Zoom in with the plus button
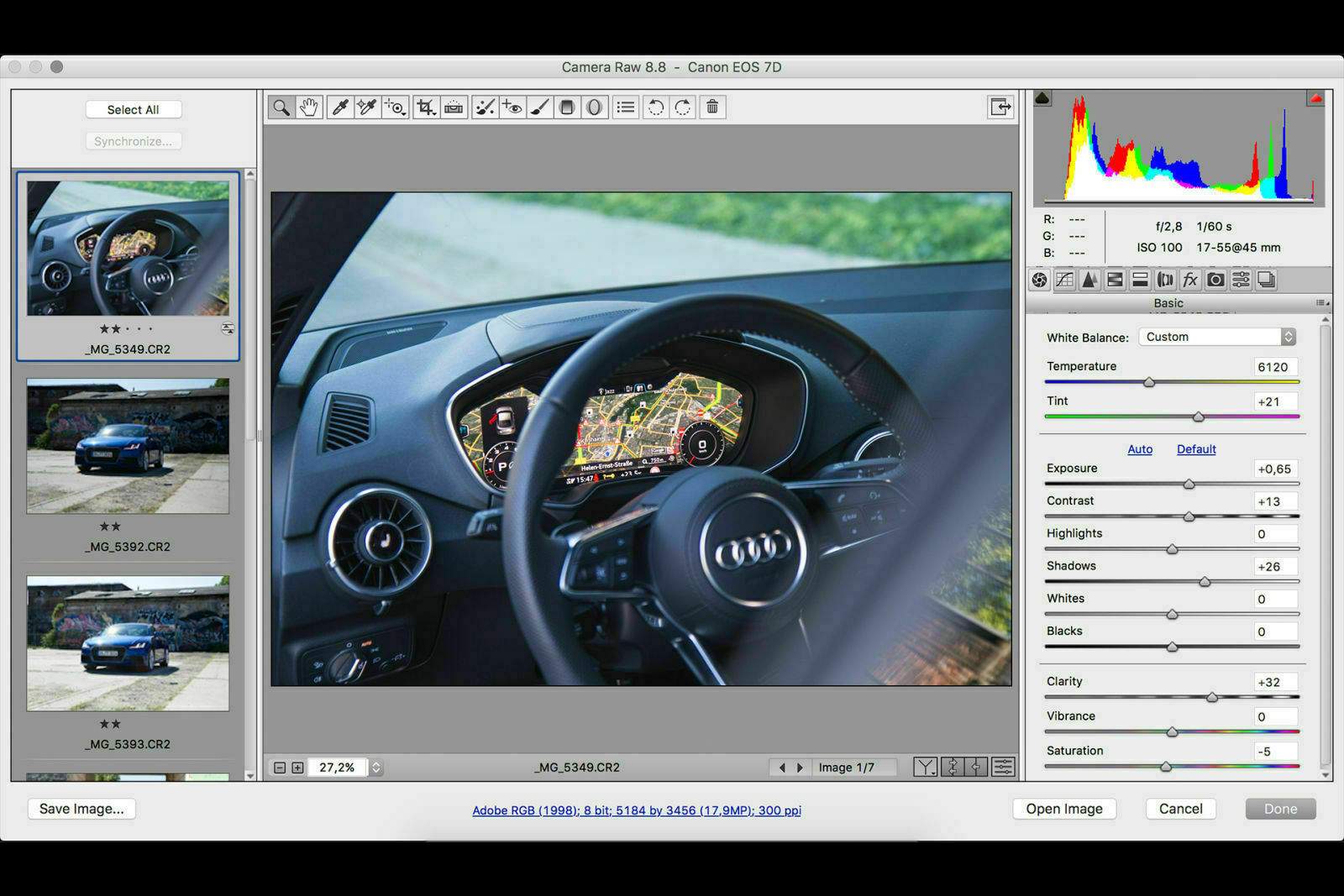Viewport: 1344px width, 896px height. click(297, 768)
